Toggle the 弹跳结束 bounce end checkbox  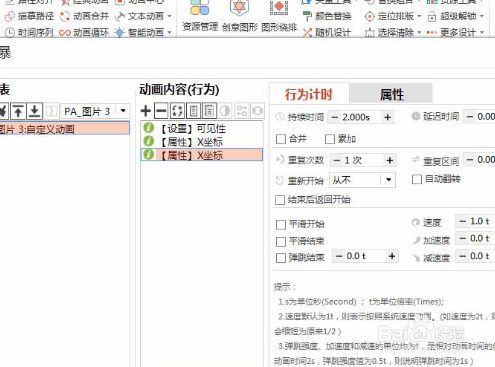tap(281, 258)
